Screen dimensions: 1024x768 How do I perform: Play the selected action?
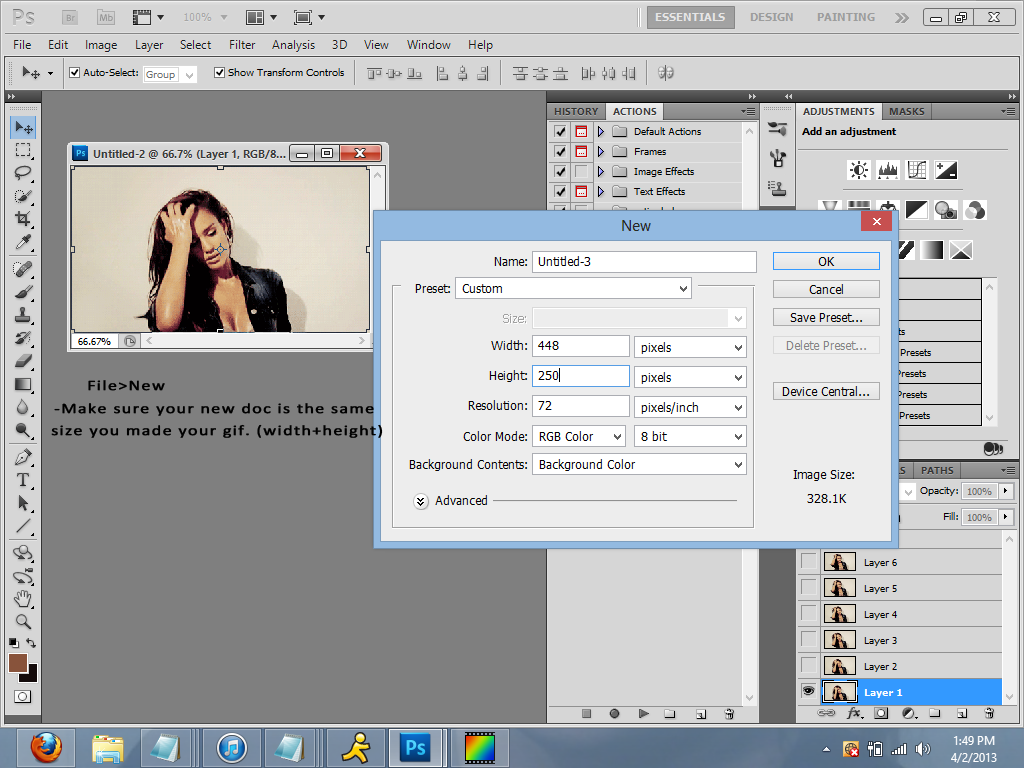(643, 714)
